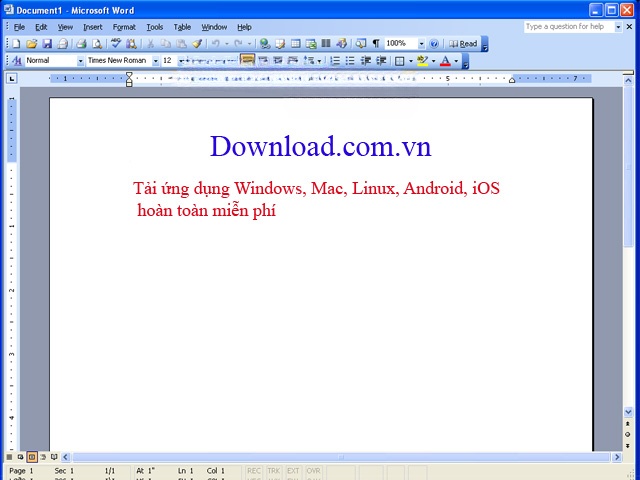
Task: Open the Edit menu
Action: pyautogui.click(x=41, y=27)
